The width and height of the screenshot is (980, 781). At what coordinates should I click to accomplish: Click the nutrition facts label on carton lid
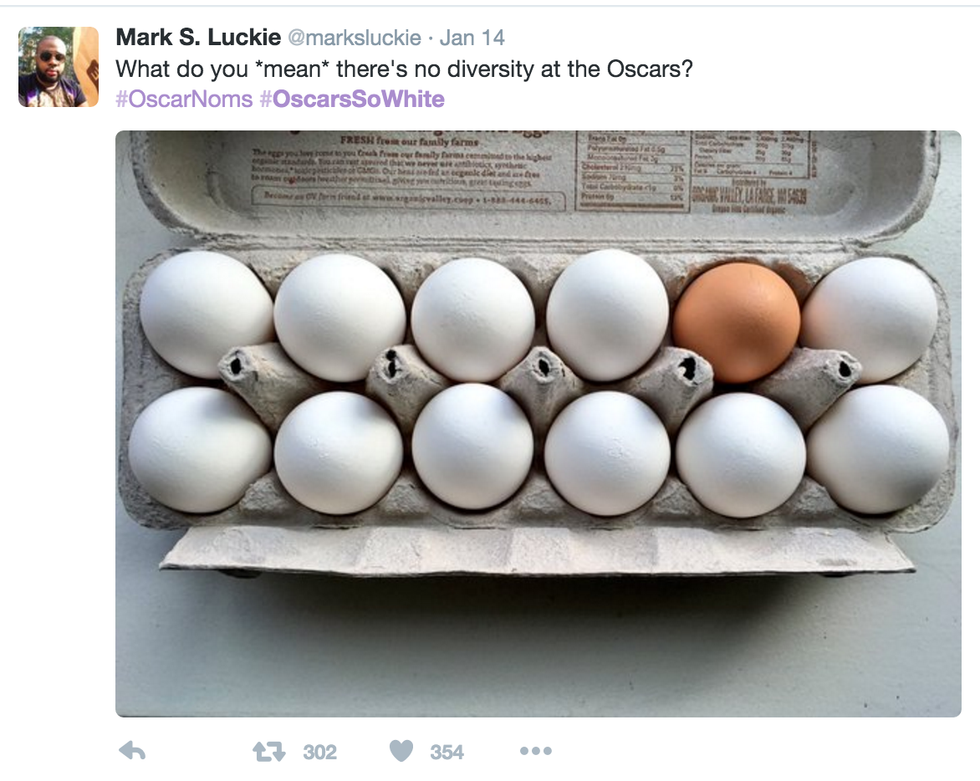click(x=630, y=170)
